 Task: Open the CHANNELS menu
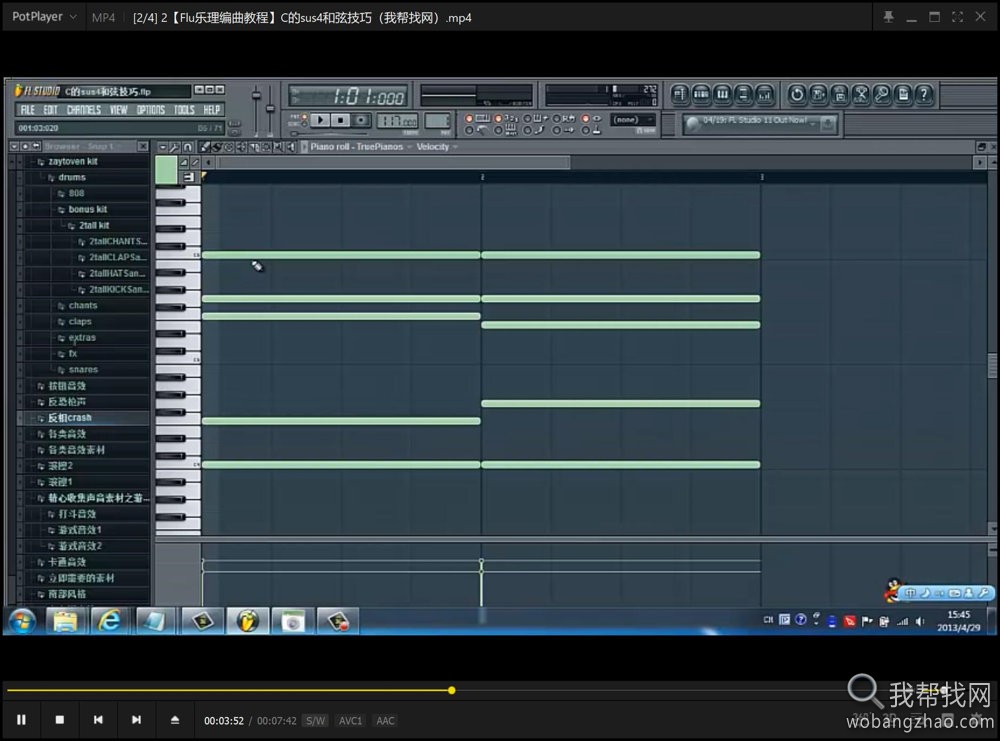84,110
